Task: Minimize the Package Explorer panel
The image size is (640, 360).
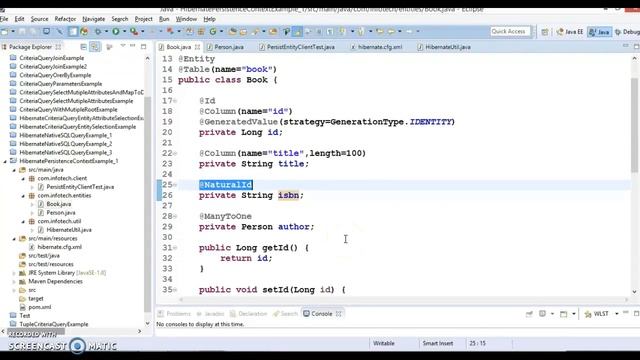Action: (133, 46)
